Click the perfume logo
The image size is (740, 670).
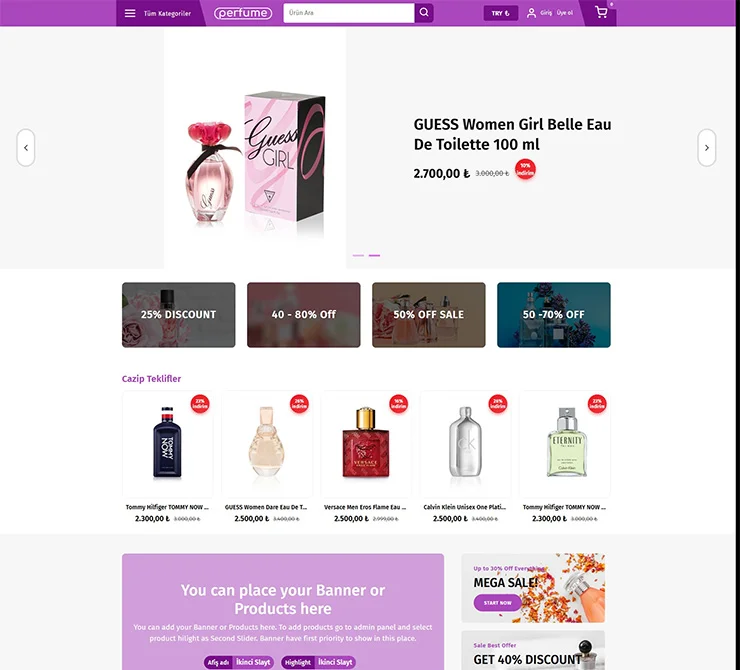tap(243, 13)
